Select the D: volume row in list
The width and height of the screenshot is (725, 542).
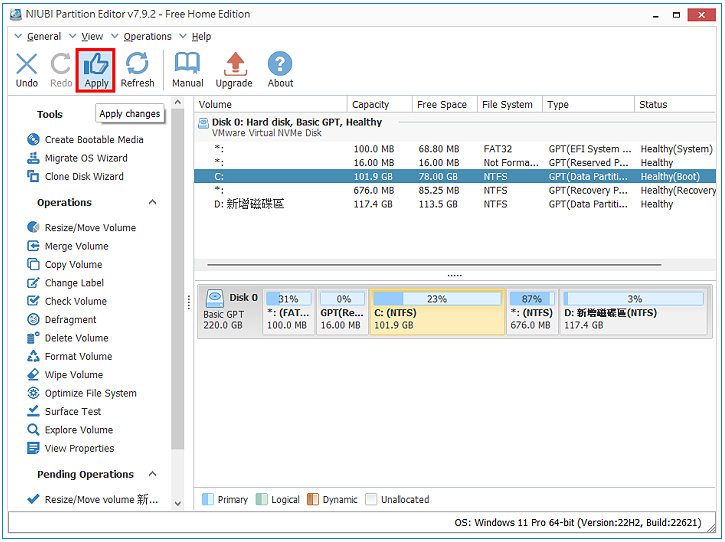tap(455, 204)
